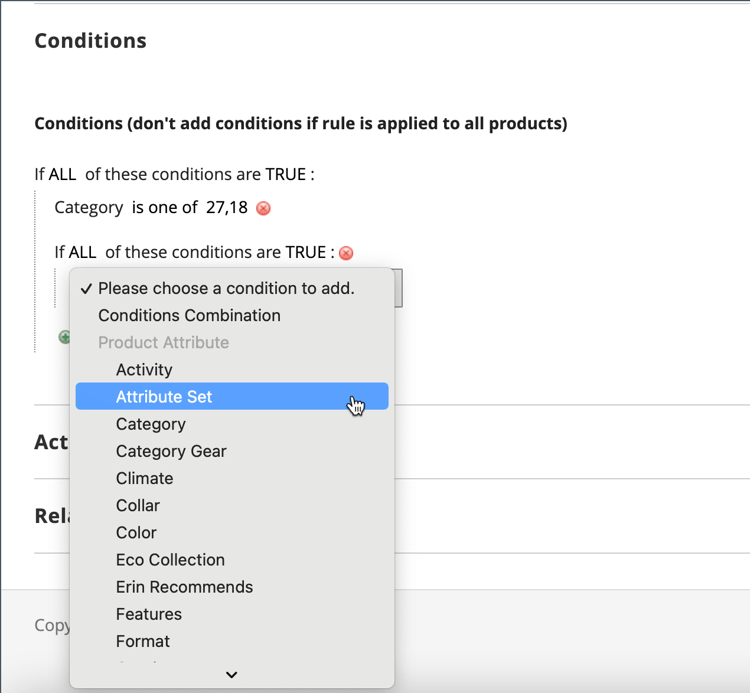Pick Erin Recommends from dropdown
Image resolution: width=750 pixels, height=693 pixels.
[x=184, y=587]
